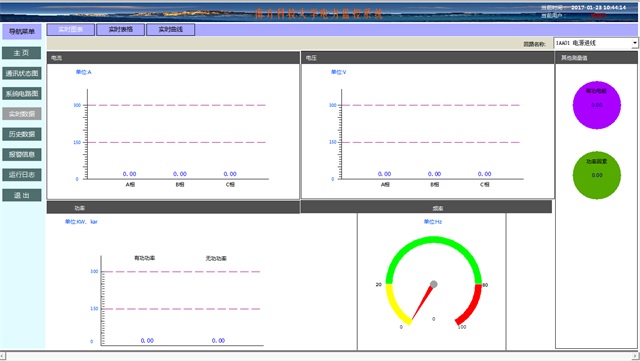The height and width of the screenshot is (361, 640).
Task: Click the red current user name
Action: coord(598,16)
